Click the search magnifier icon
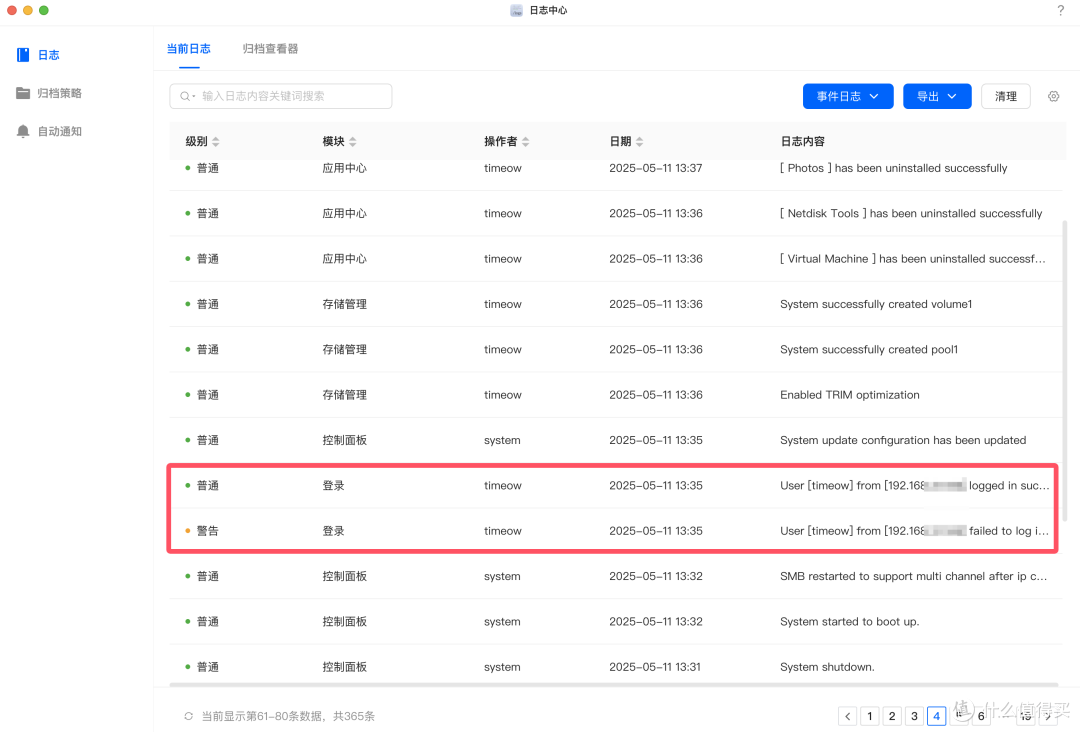 pyautogui.click(x=185, y=96)
